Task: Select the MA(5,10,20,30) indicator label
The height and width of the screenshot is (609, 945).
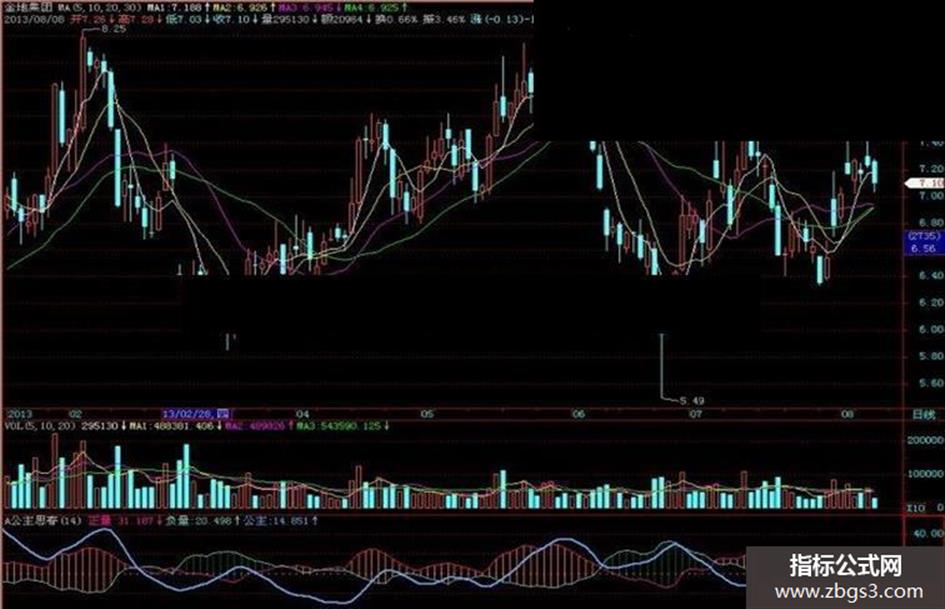Action: [101, 8]
